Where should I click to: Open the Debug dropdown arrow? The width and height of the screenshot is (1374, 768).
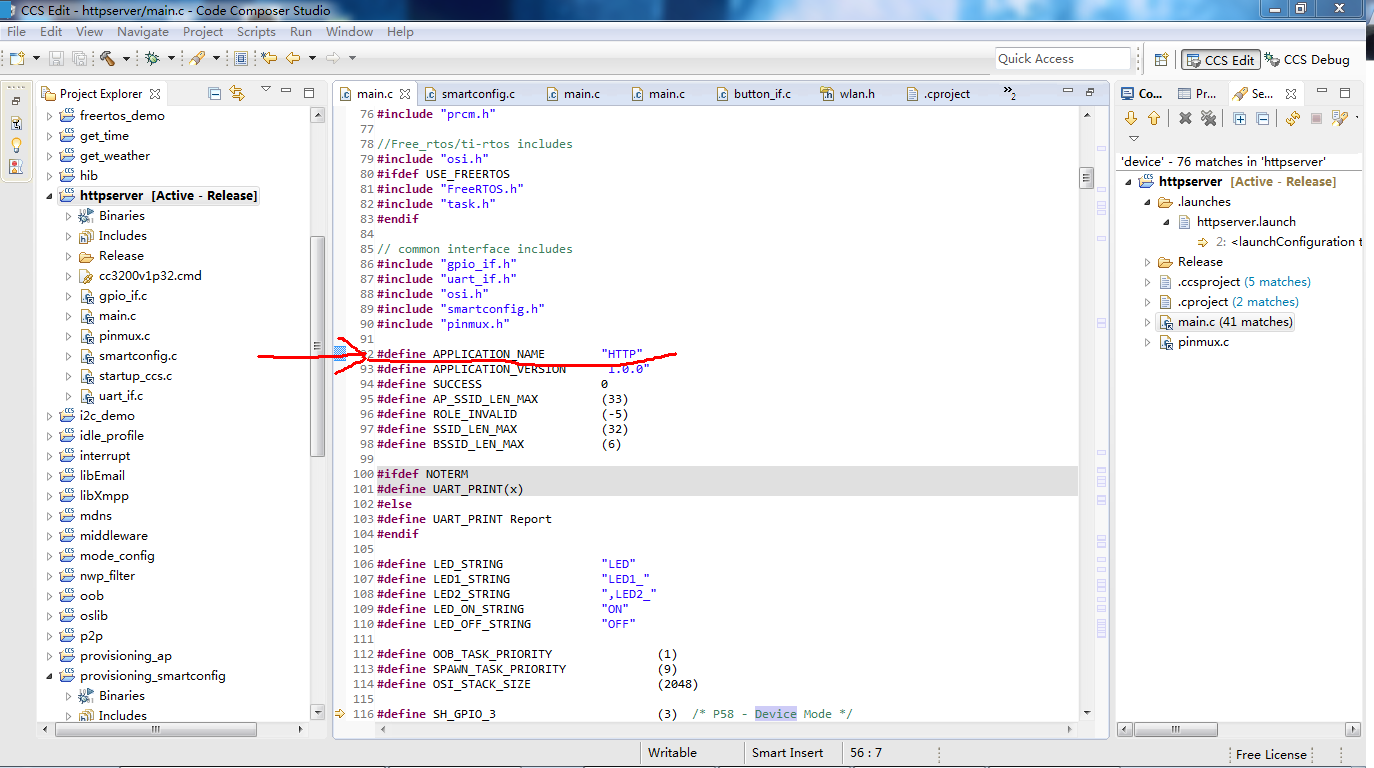tap(171, 59)
